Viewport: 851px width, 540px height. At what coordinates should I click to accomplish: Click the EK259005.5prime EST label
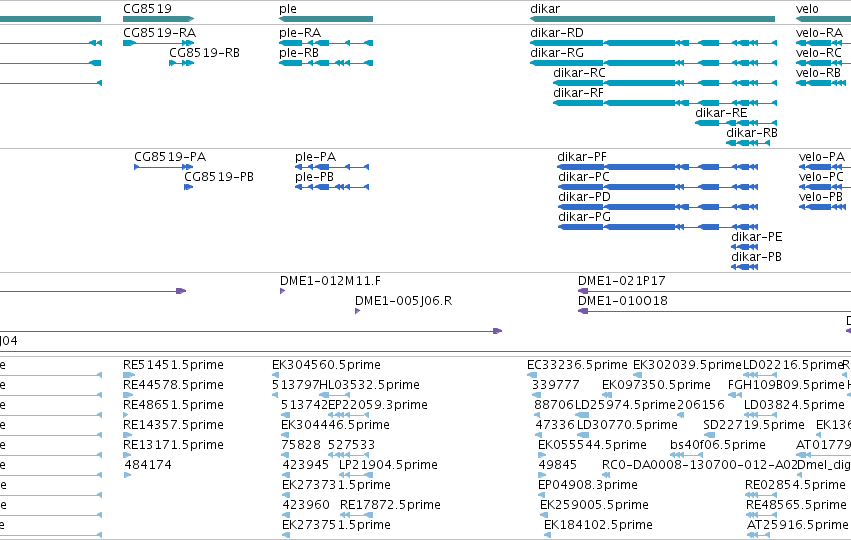[x=594, y=505]
